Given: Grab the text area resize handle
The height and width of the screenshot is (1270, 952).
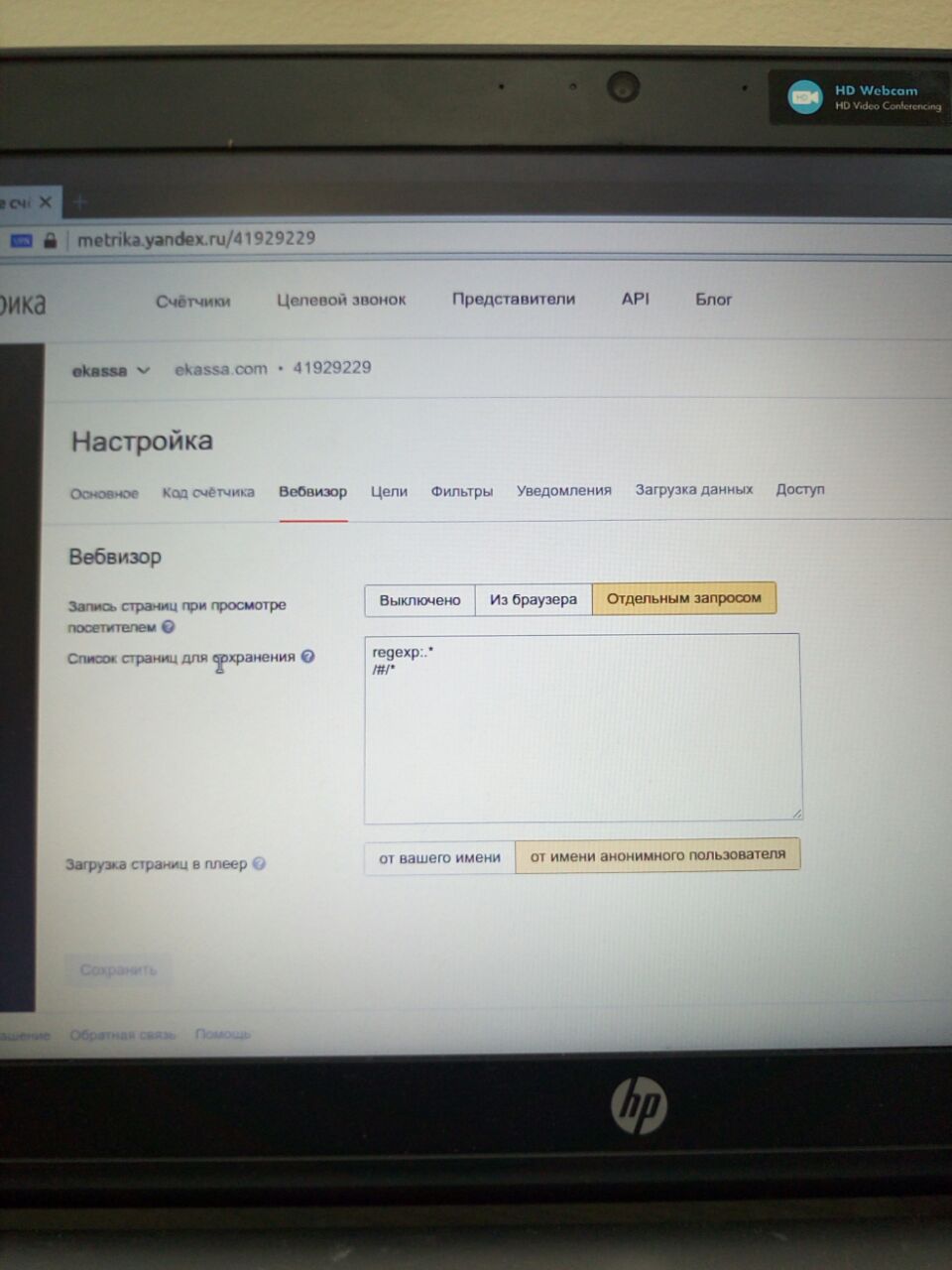Looking at the screenshot, I should (x=795, y=813).
